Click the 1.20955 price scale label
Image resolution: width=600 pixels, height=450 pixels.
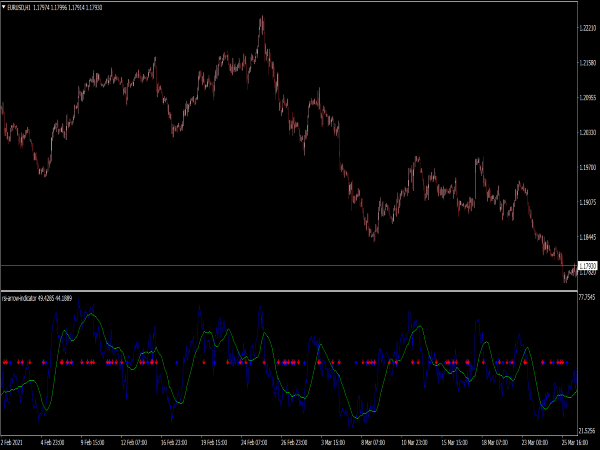tap(588, 98)
